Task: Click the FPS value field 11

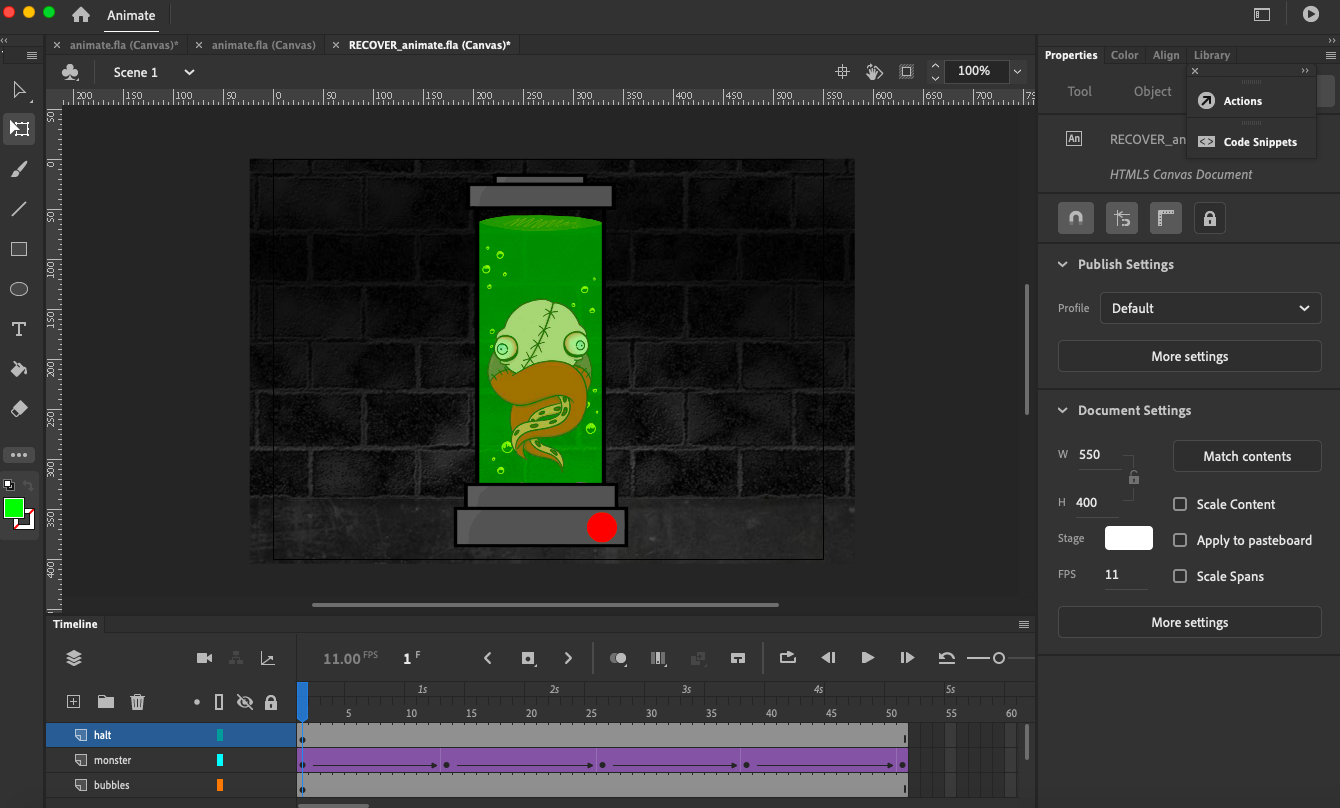Action: (1125, 575)
